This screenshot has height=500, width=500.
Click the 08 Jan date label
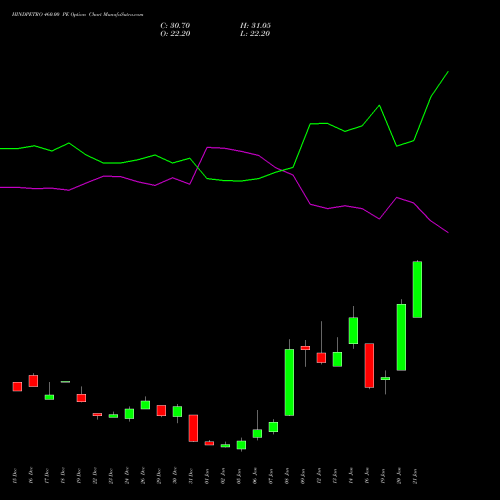click(287, 476)
